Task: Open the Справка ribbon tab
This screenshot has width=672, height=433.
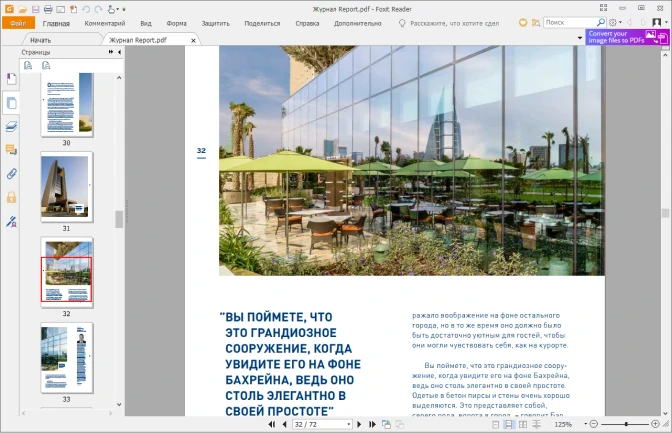Action: (x=307, y=24)
